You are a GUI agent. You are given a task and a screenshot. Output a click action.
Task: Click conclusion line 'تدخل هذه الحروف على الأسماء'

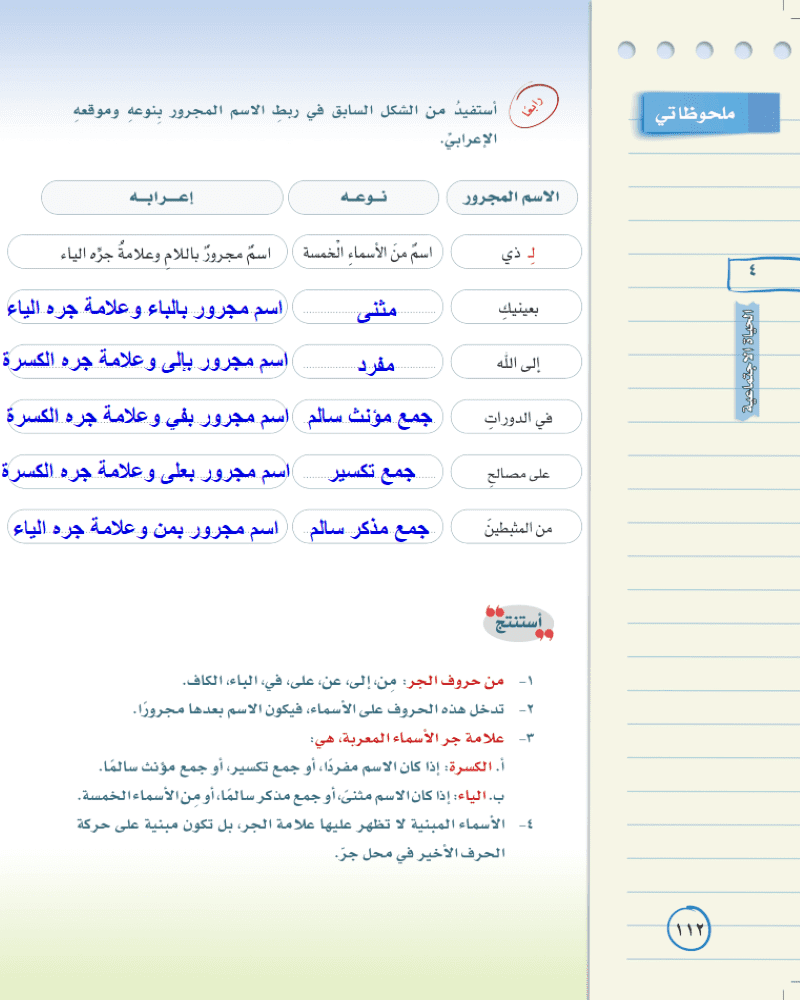coord(334,709)
